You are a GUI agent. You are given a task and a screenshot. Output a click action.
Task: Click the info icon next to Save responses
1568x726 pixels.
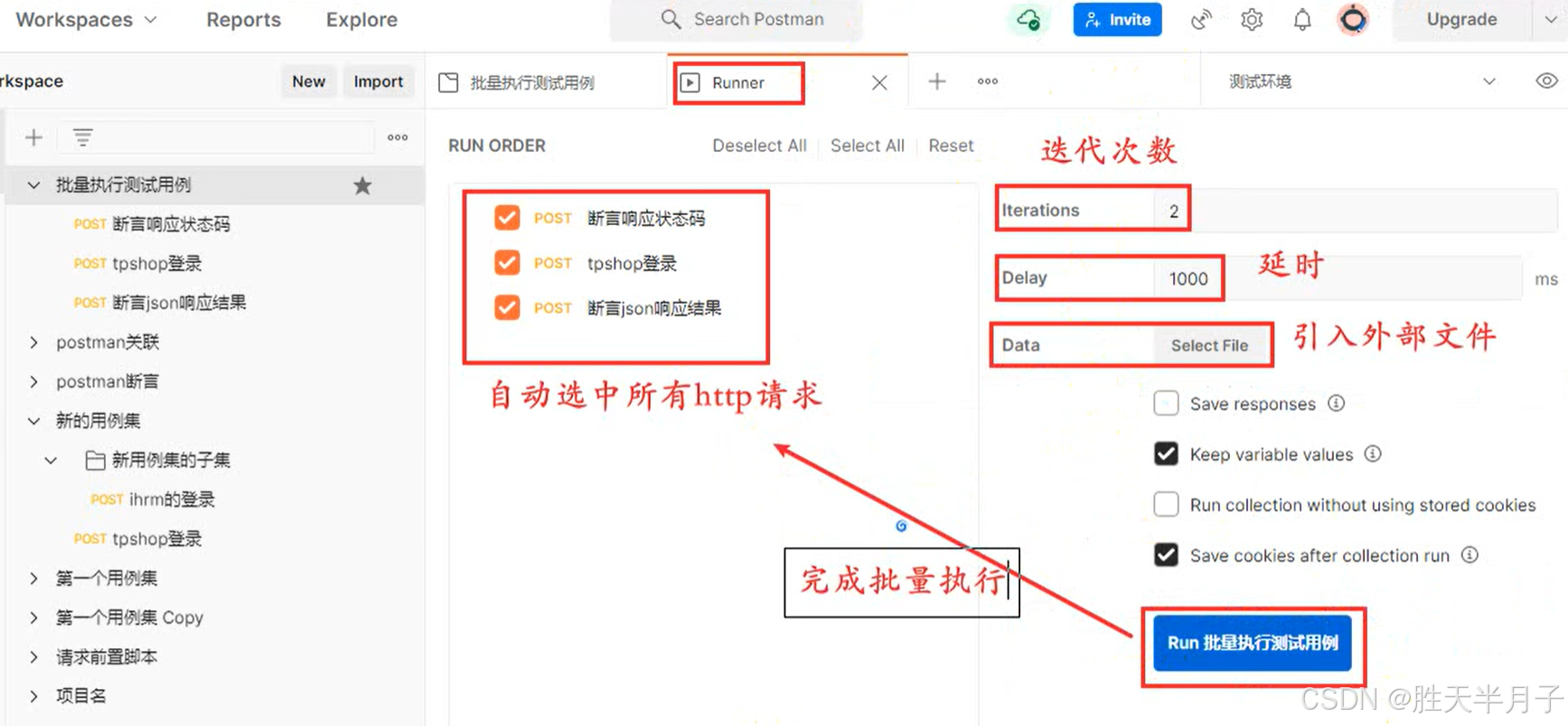(1336, 403)
